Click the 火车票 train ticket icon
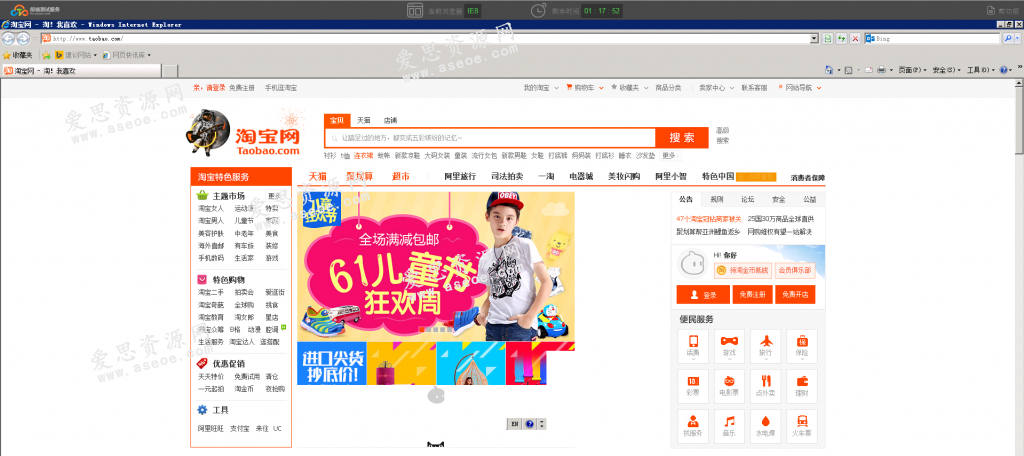This screenshot has height=456, width=1024. (801, 423)
